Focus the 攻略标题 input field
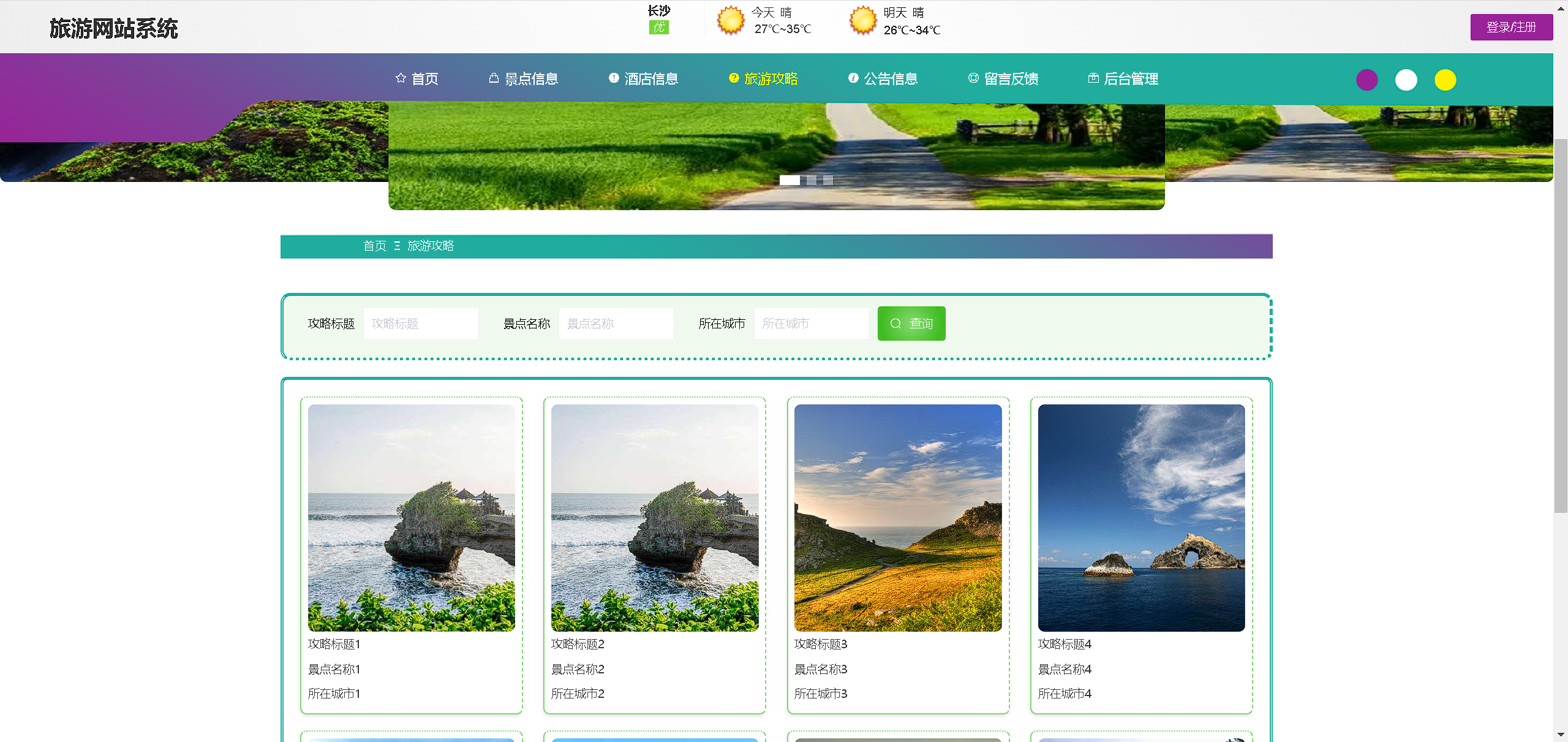 point(421,324)
